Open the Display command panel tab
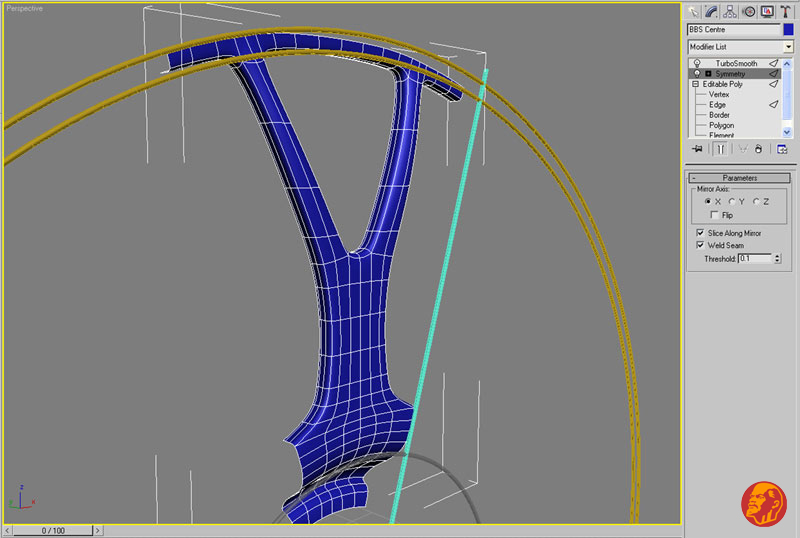This screenshot has width=800, height=538. (767, 12)
